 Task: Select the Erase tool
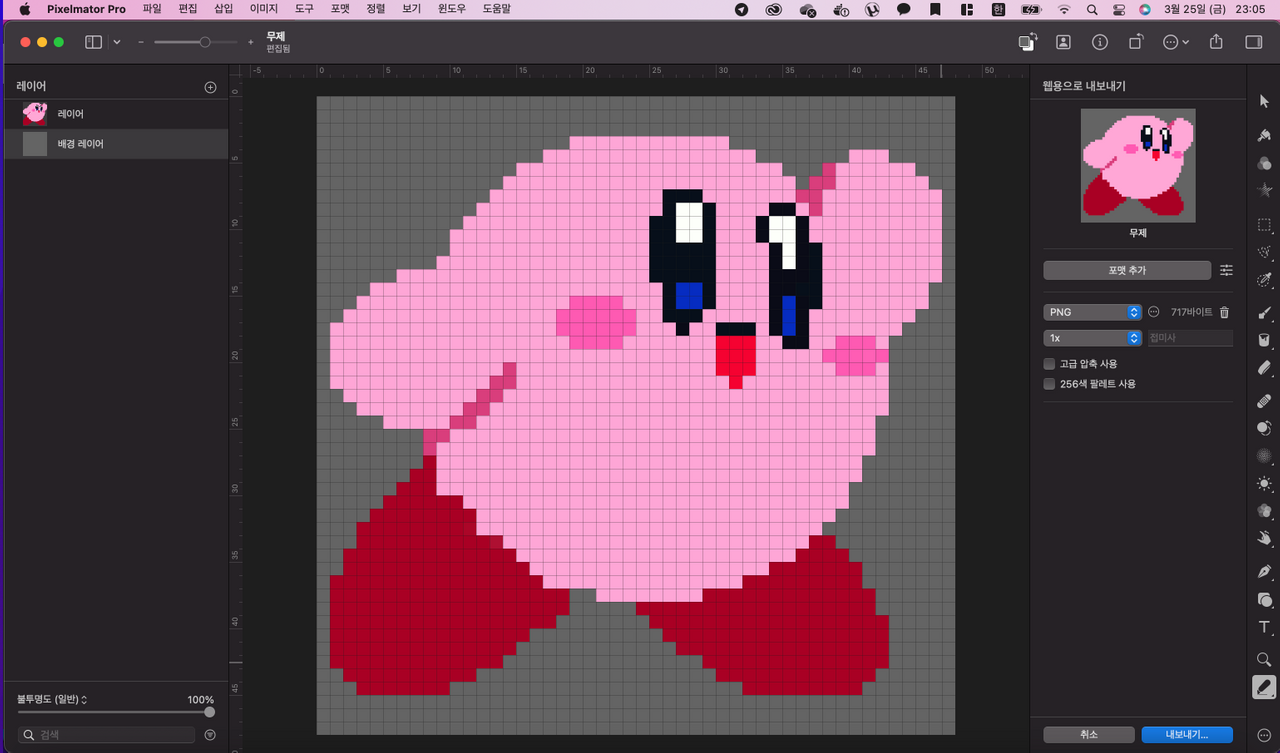pyautogui.click(x=1264, y=367)
